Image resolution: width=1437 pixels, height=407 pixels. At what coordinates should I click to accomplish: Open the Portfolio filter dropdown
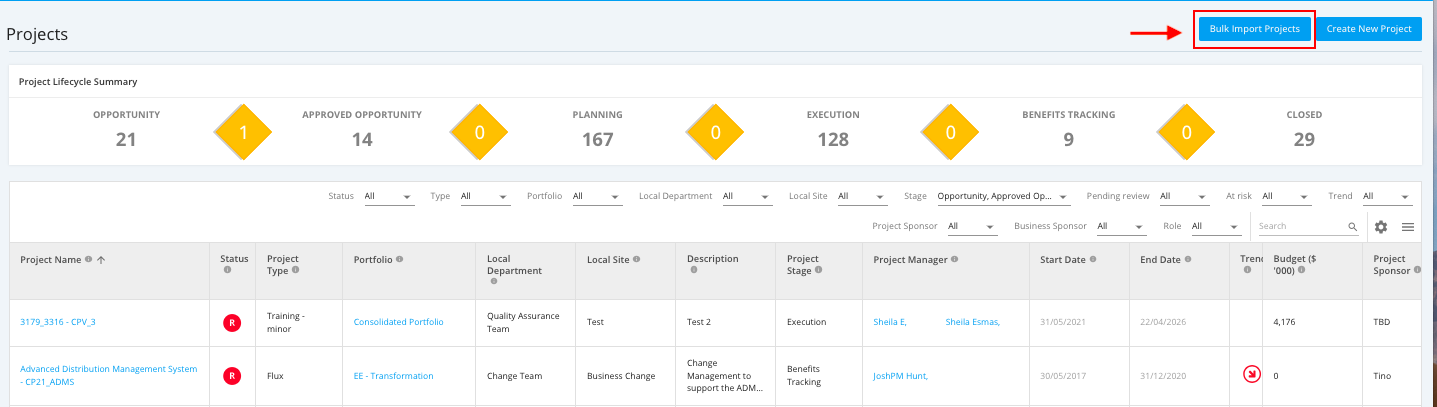(x=596, y=196)
